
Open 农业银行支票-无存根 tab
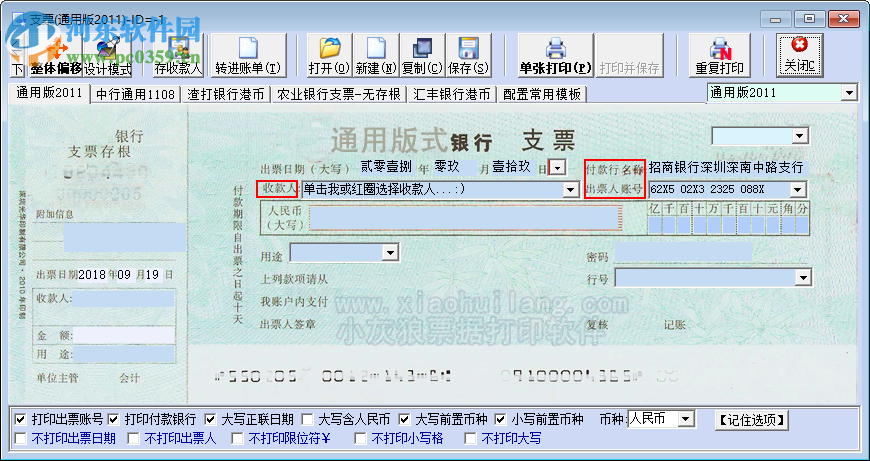(339, 94)
